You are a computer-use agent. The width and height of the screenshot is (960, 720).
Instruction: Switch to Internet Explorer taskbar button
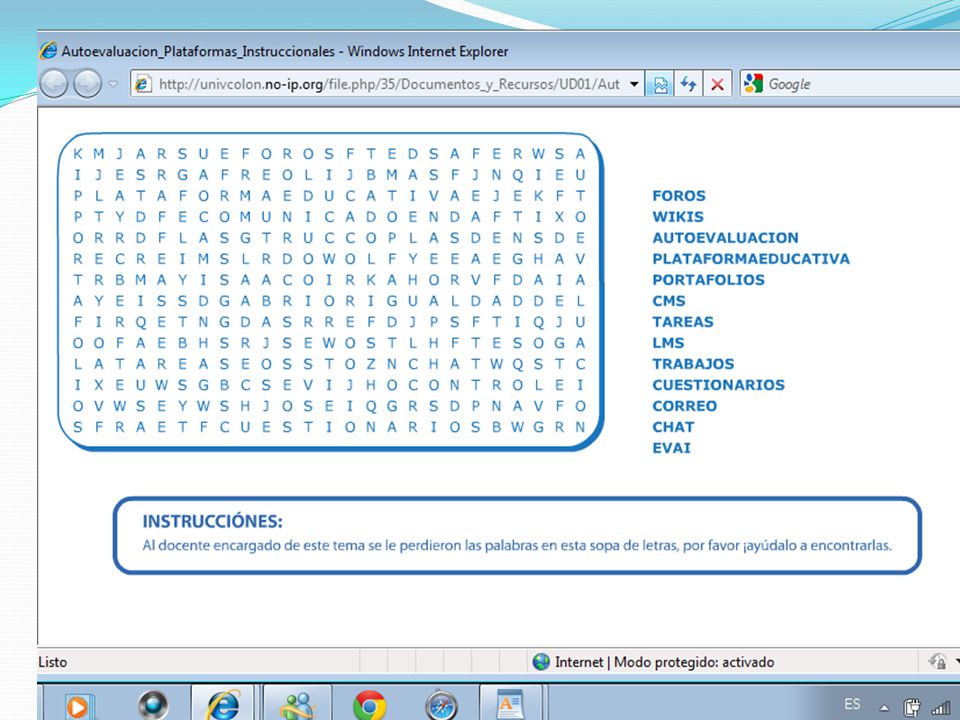point(224,704)
